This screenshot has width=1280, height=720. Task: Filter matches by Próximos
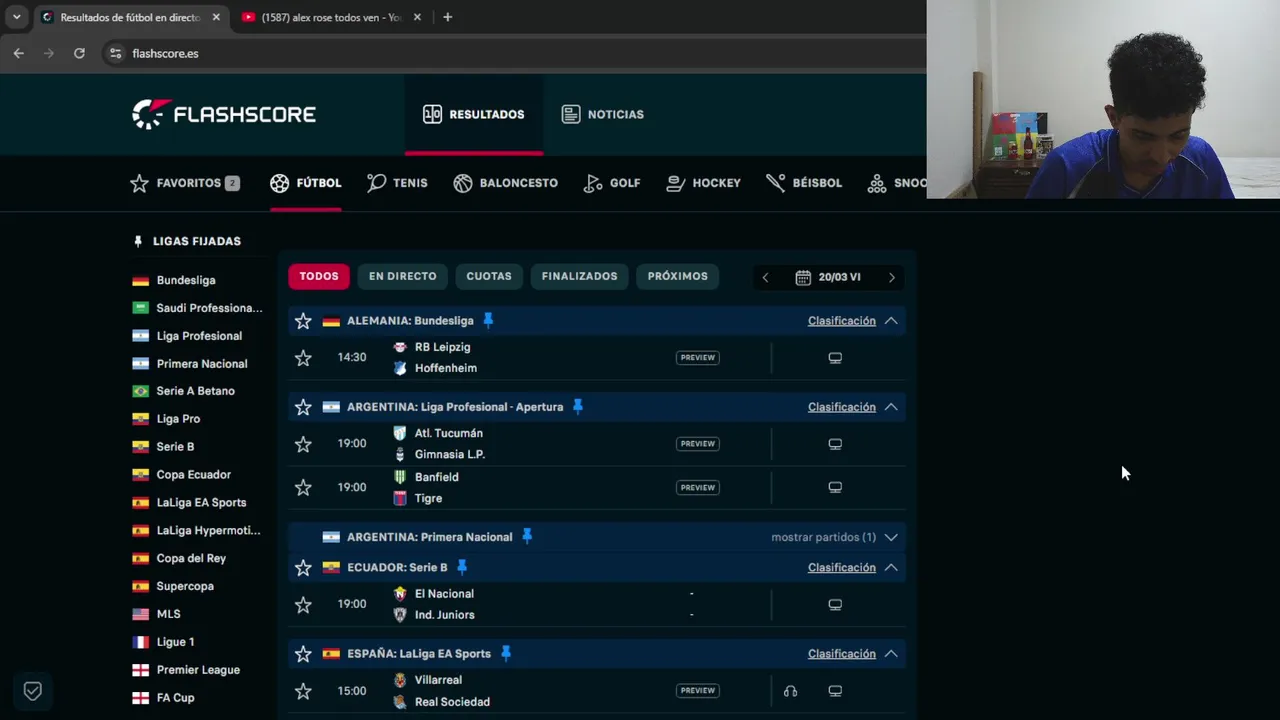click(677, 276)
